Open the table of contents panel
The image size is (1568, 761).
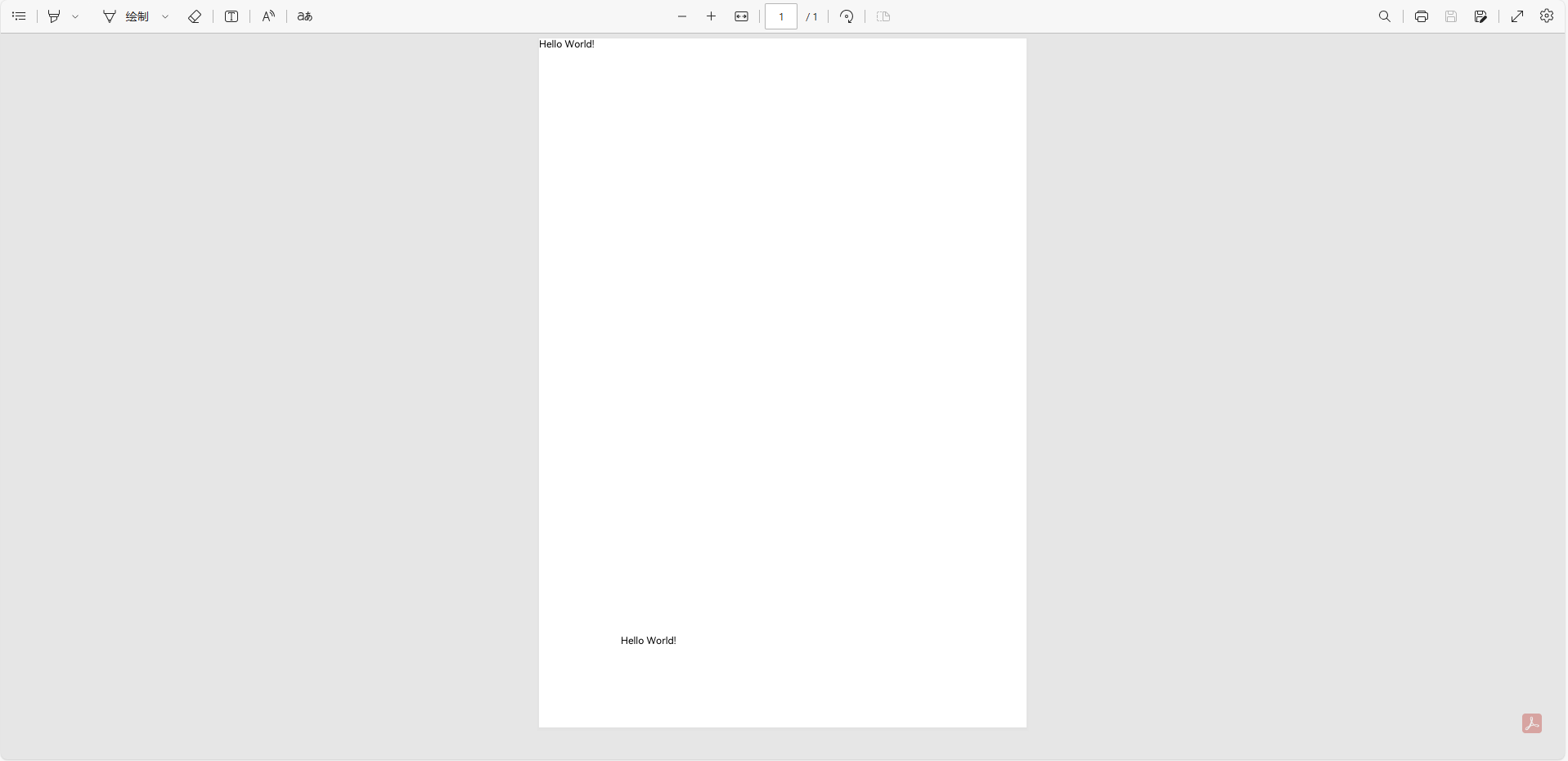click(x=19, y=16)
